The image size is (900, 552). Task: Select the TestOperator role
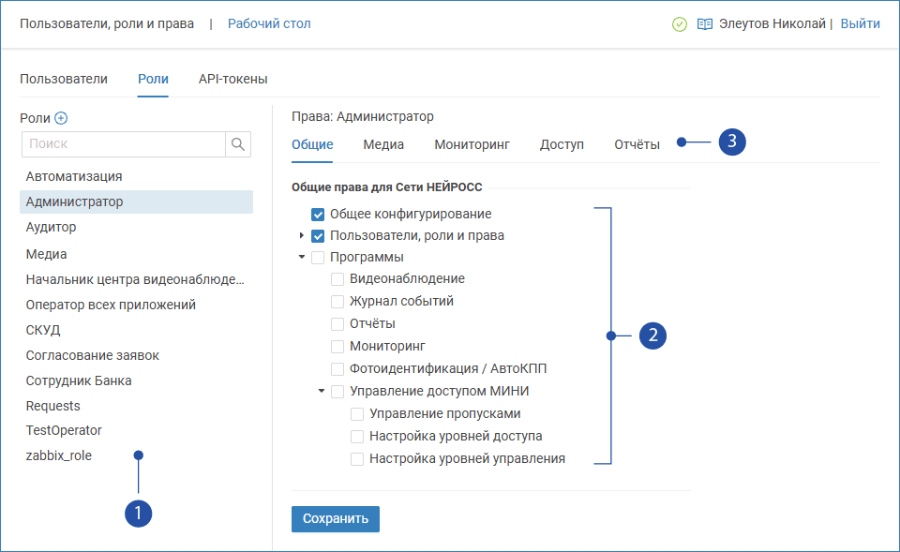[x=136, y=430]
